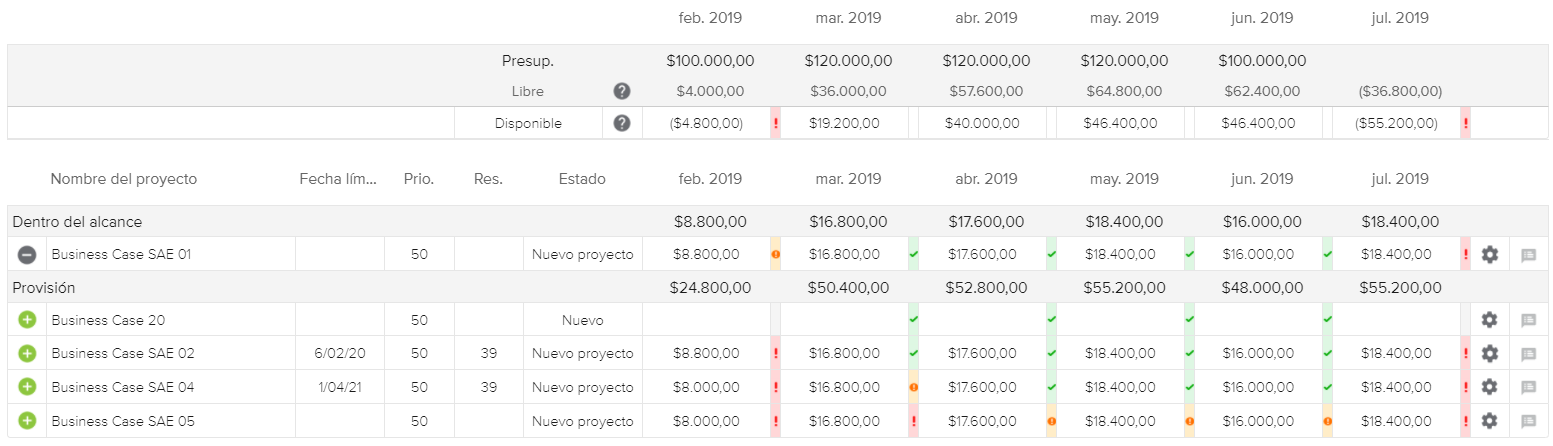Collapse the Provisión group row
1553x446 pixels.
(44, 288)
